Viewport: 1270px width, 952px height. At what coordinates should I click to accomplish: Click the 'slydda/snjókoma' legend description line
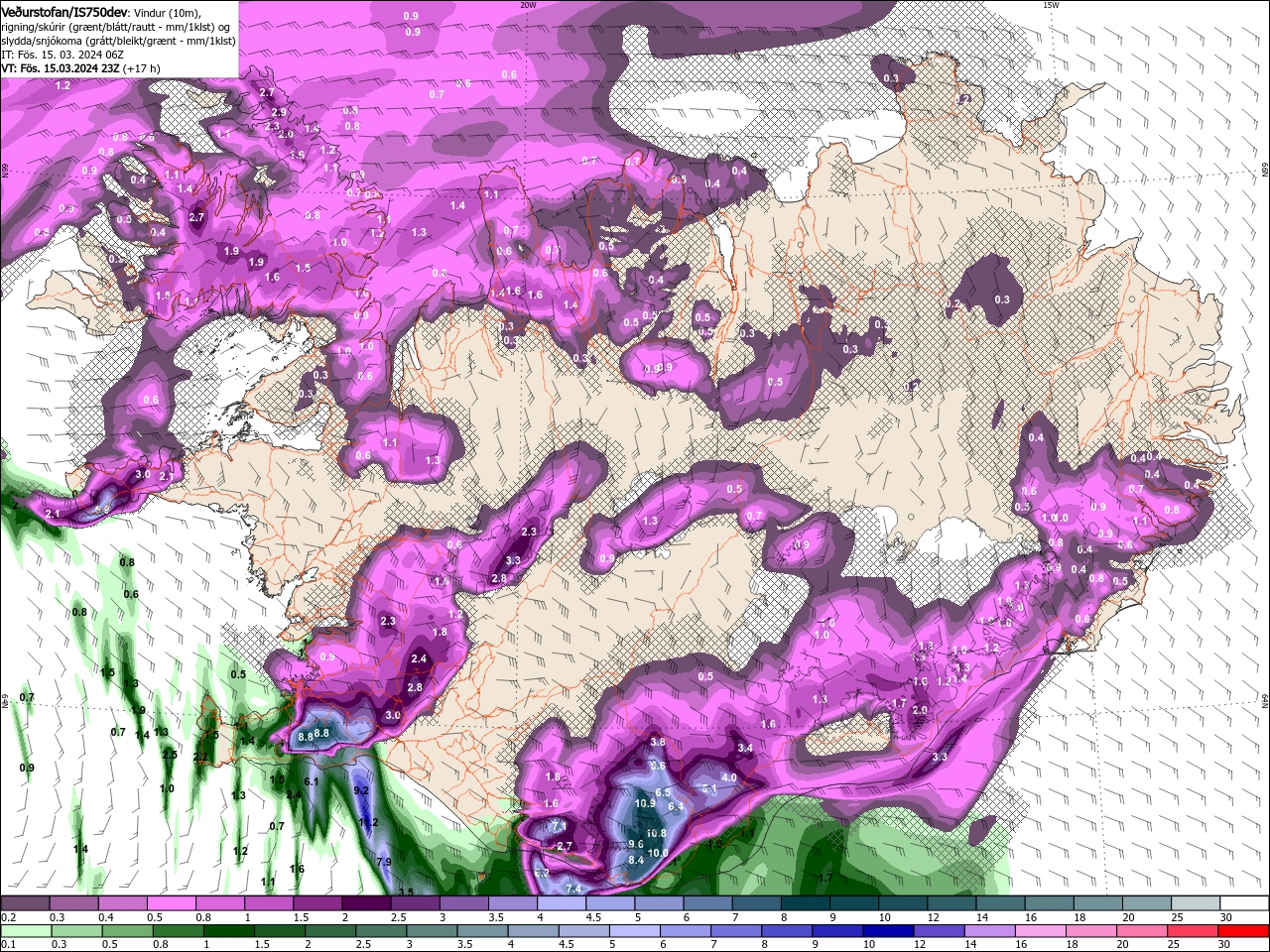[118, 41]
